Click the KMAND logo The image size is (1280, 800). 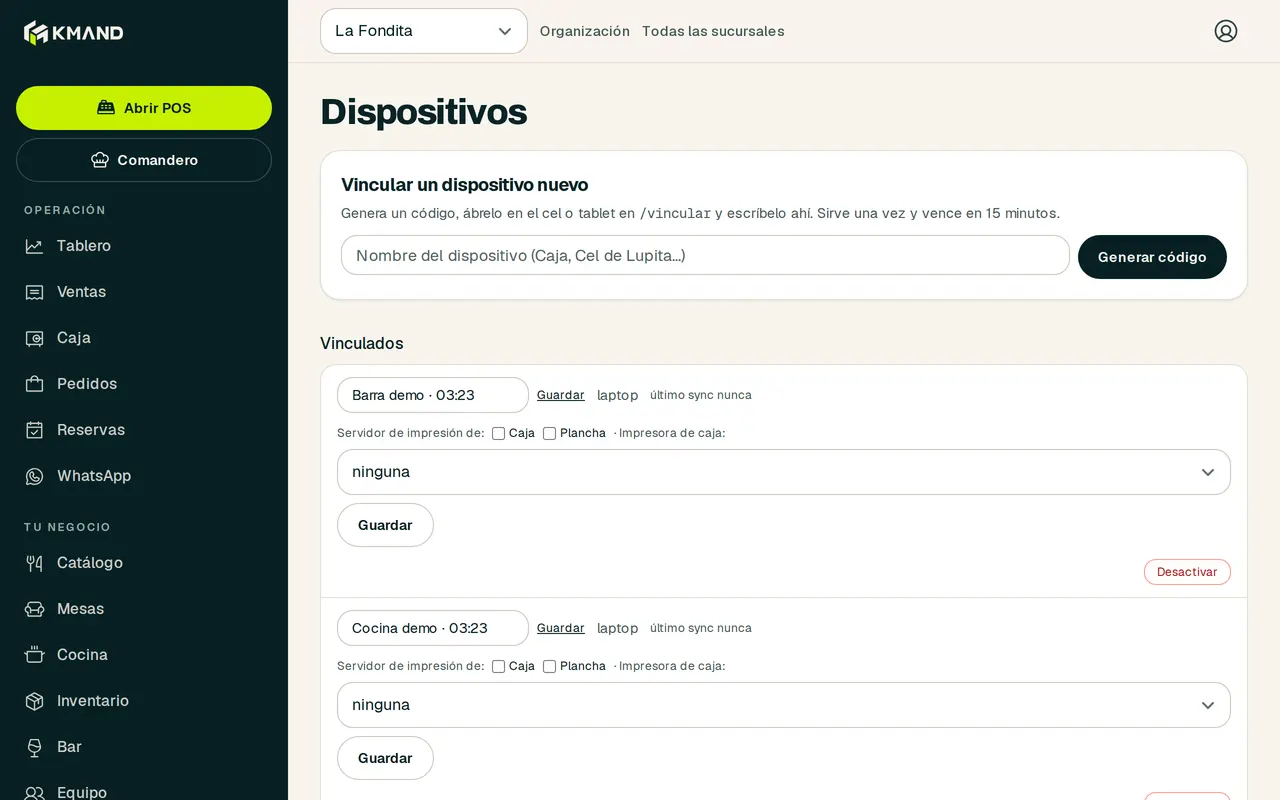[x=74, y=32]
